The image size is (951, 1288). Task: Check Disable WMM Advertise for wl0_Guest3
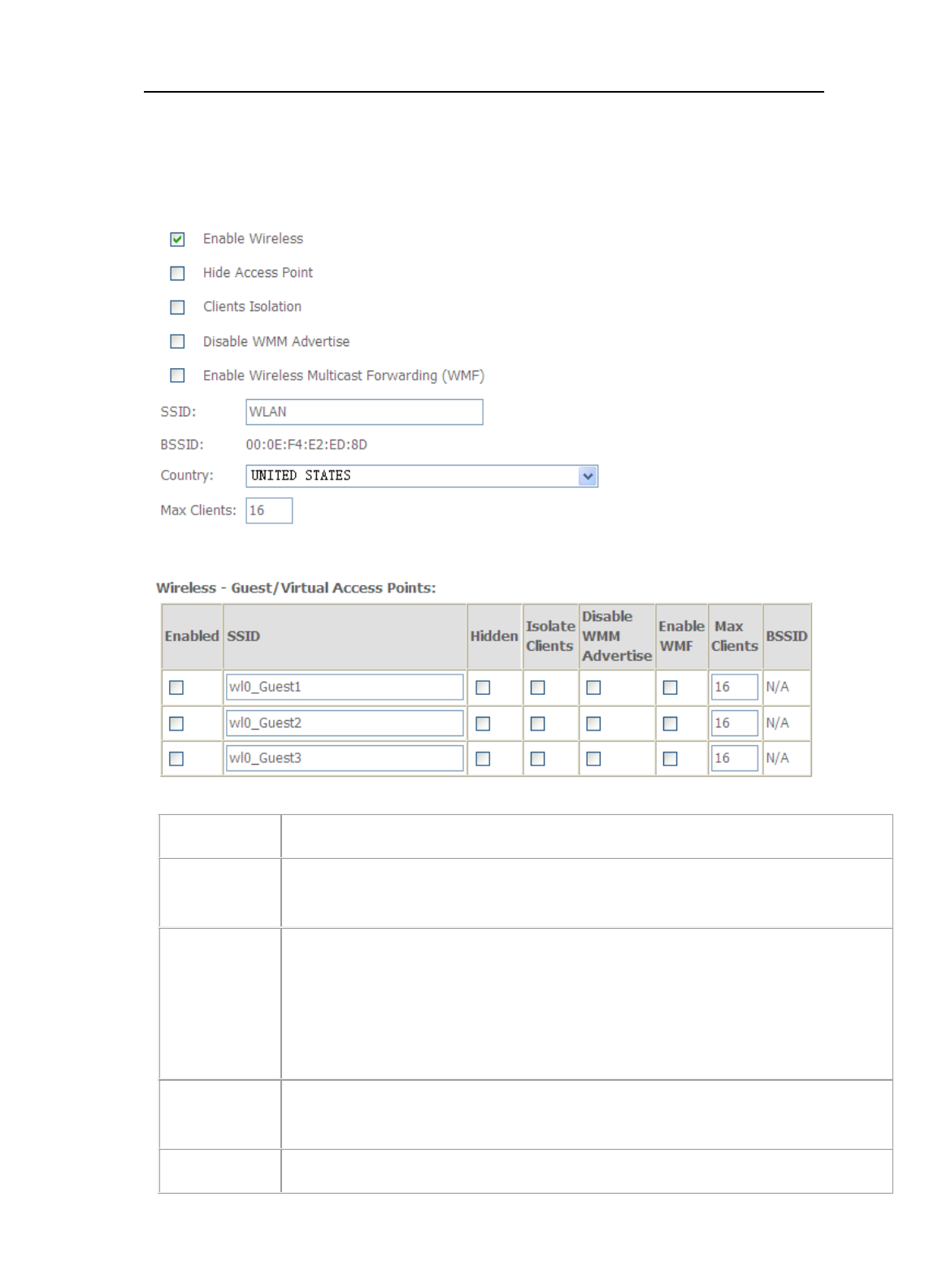click(593, 758)
